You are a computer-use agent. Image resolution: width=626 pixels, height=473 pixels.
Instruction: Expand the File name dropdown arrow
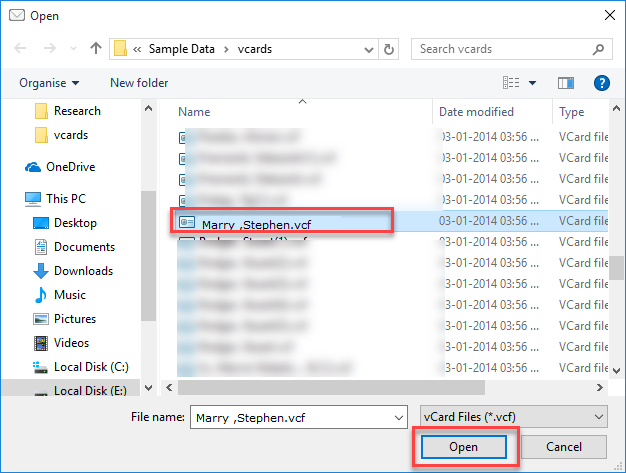point(398,418)
